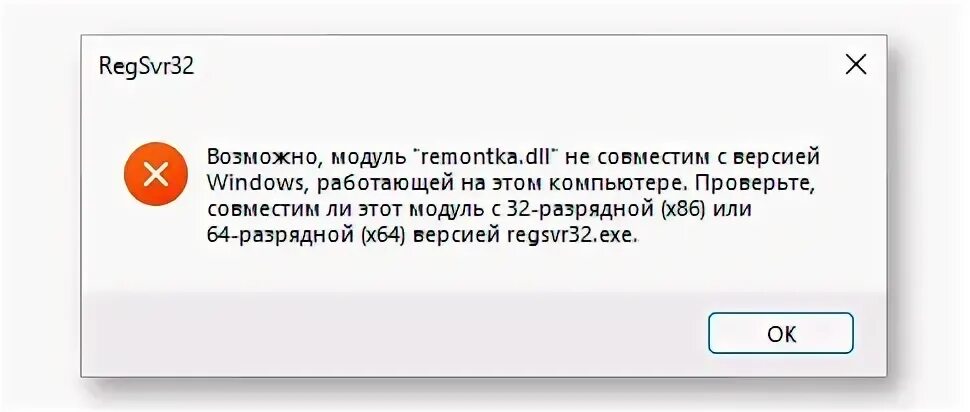The height and width of the screenshot is (412, 970).
Task: Click the "(x86)" text in message
Action: [685, 209]
